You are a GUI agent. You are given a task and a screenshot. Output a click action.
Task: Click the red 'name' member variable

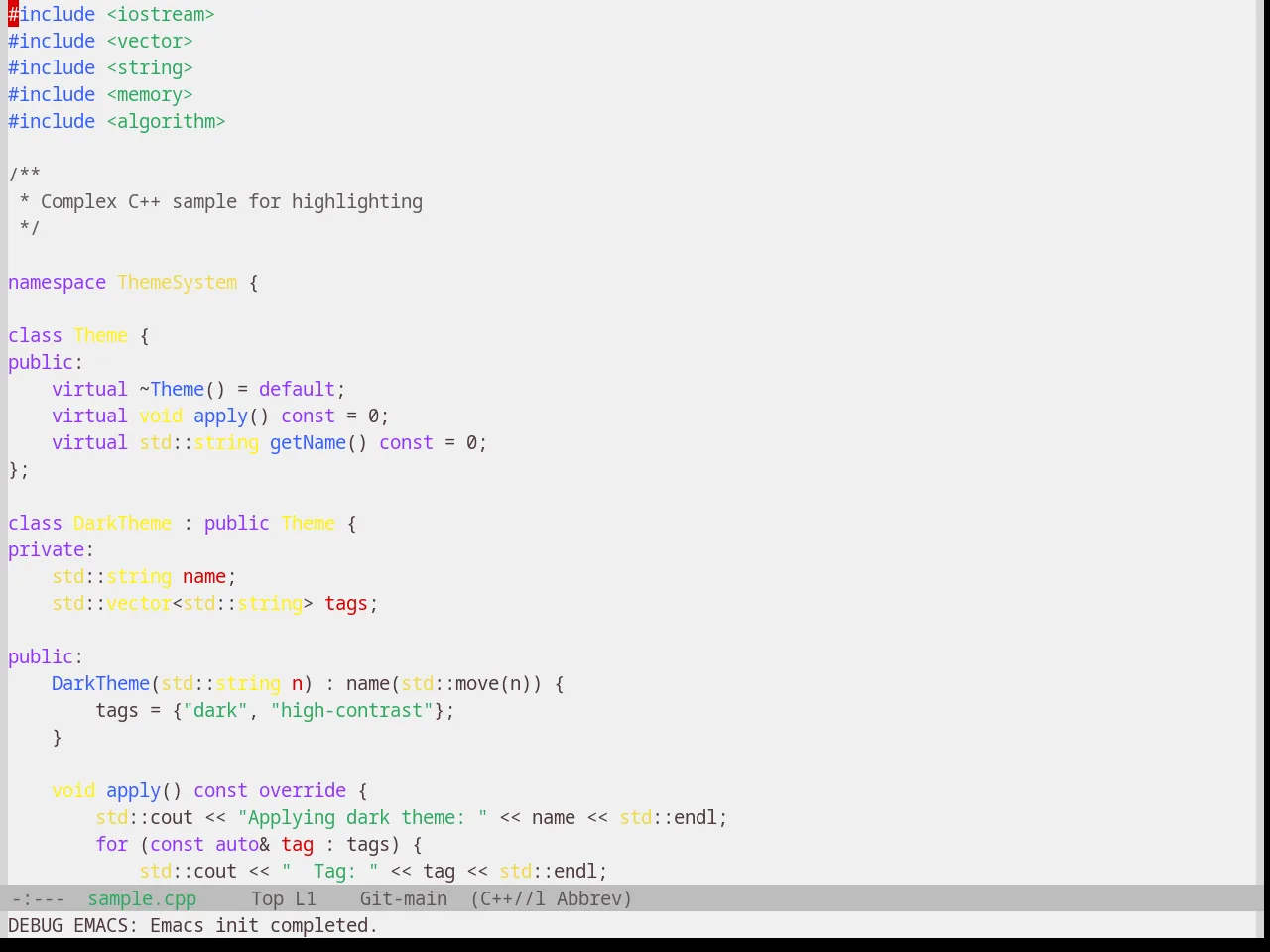tap(204, 576)
